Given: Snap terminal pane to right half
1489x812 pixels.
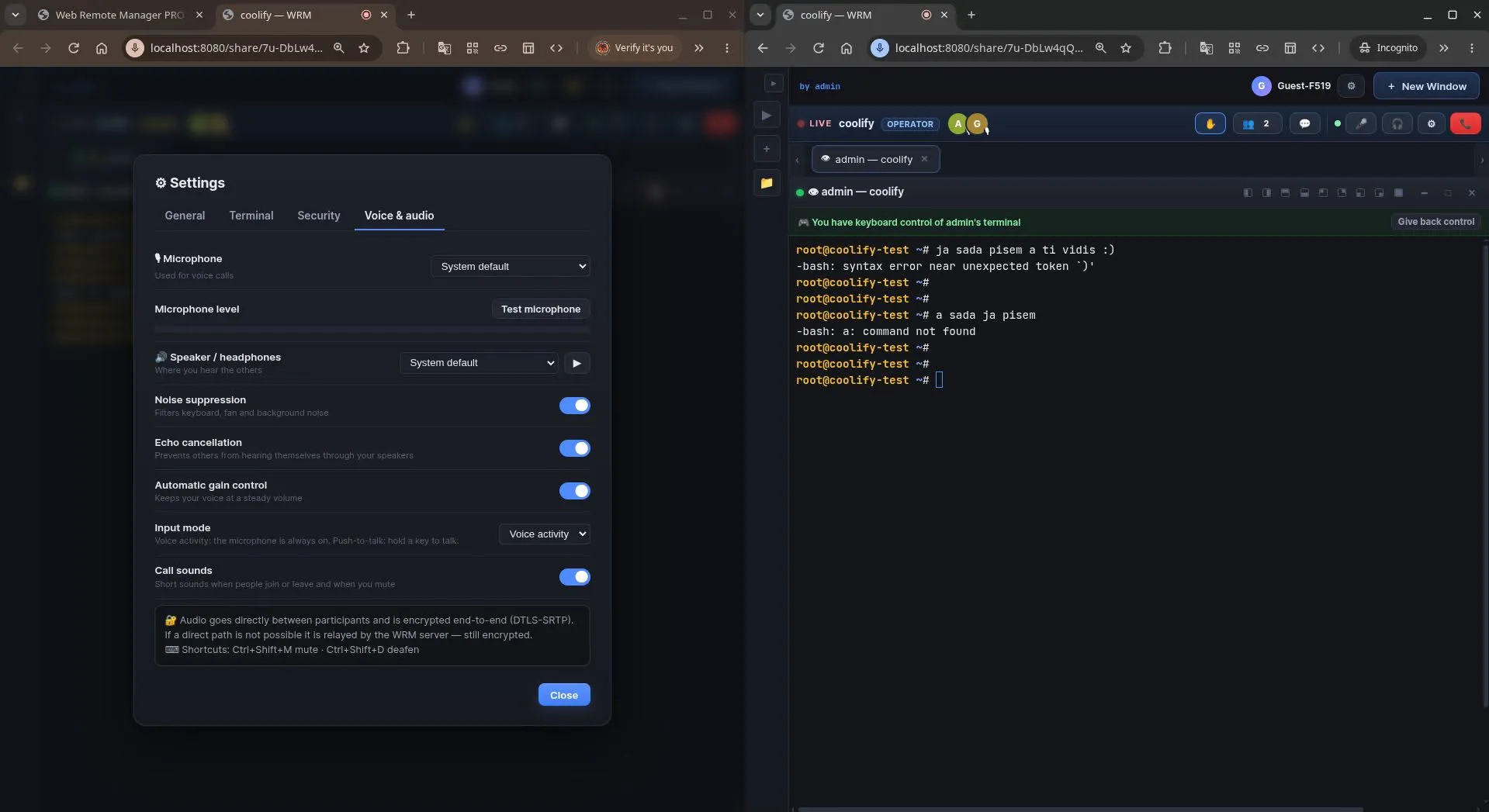Looking at the screenshot, I should 1266,192.
